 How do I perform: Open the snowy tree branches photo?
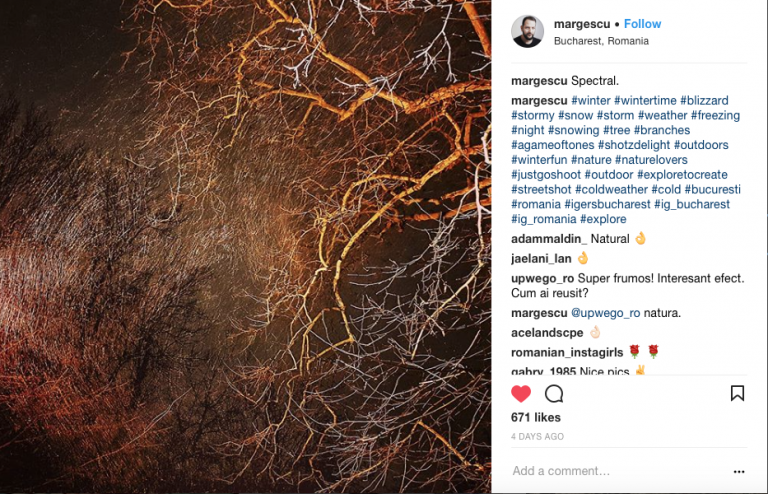(x=245, y=247)
